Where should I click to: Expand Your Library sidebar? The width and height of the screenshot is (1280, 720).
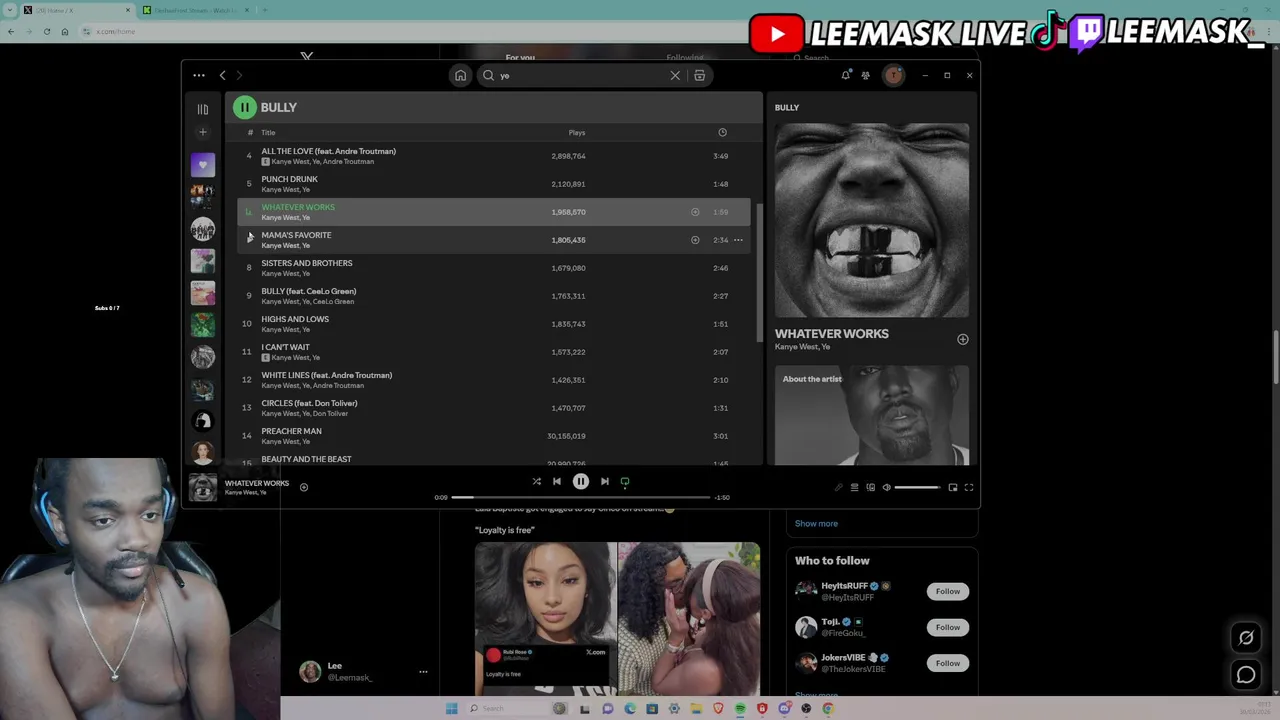(x=203, y=109)
